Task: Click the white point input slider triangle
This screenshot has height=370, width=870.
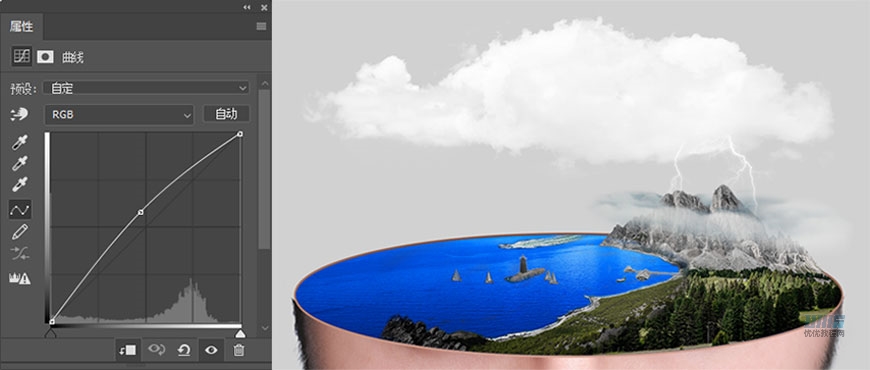Action: point(240,333)
